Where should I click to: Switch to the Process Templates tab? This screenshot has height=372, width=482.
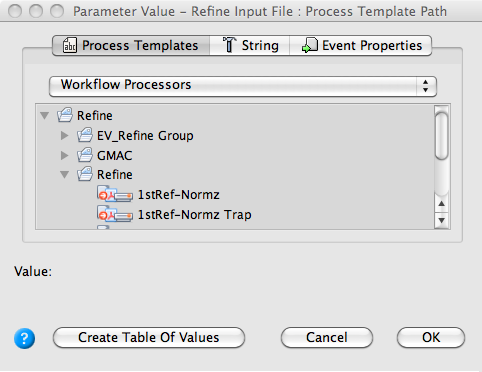[131, 45]
